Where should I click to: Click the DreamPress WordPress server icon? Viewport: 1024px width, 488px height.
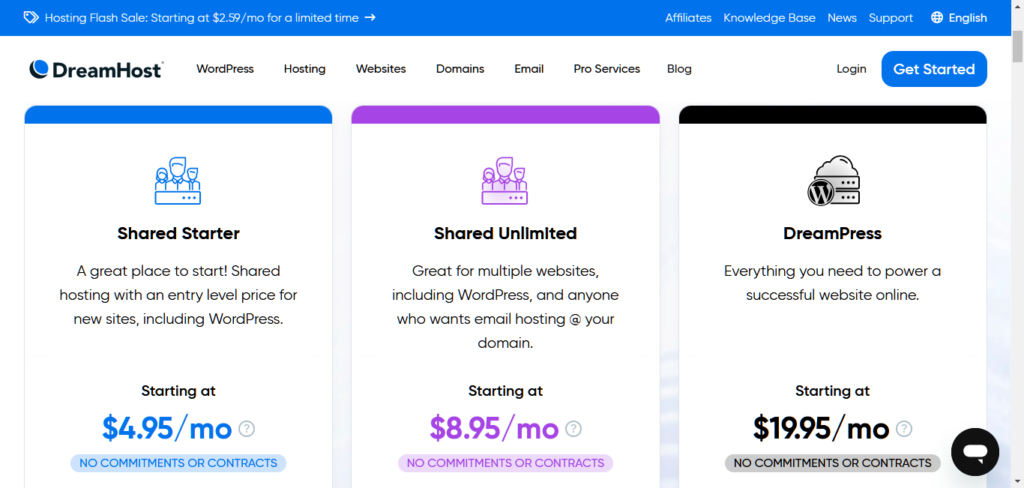pyautogui.click(x=833, y=181)
